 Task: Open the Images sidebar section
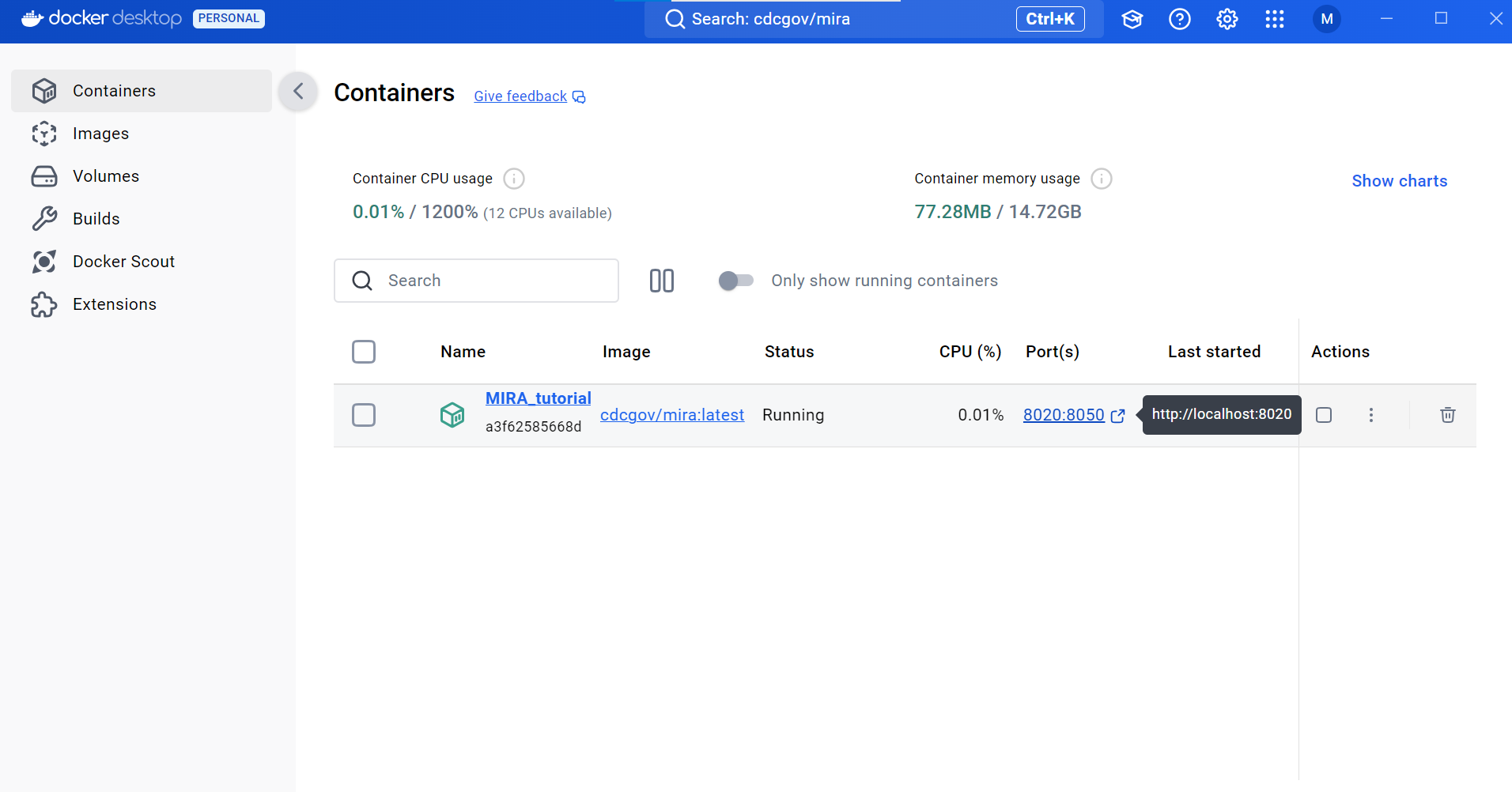coord(142,134)
